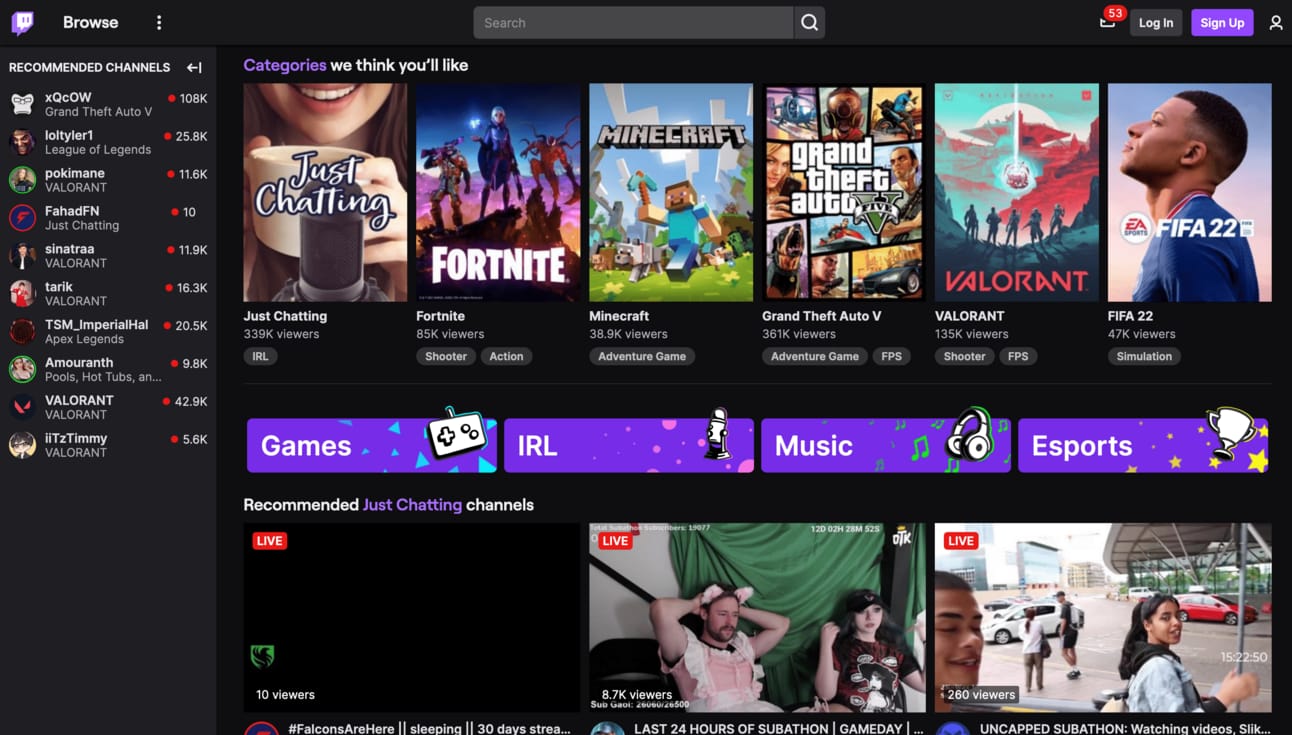Click pokimane's avatar in sidebar
This screenshot has height=735, width=1292.
[22, 180]
